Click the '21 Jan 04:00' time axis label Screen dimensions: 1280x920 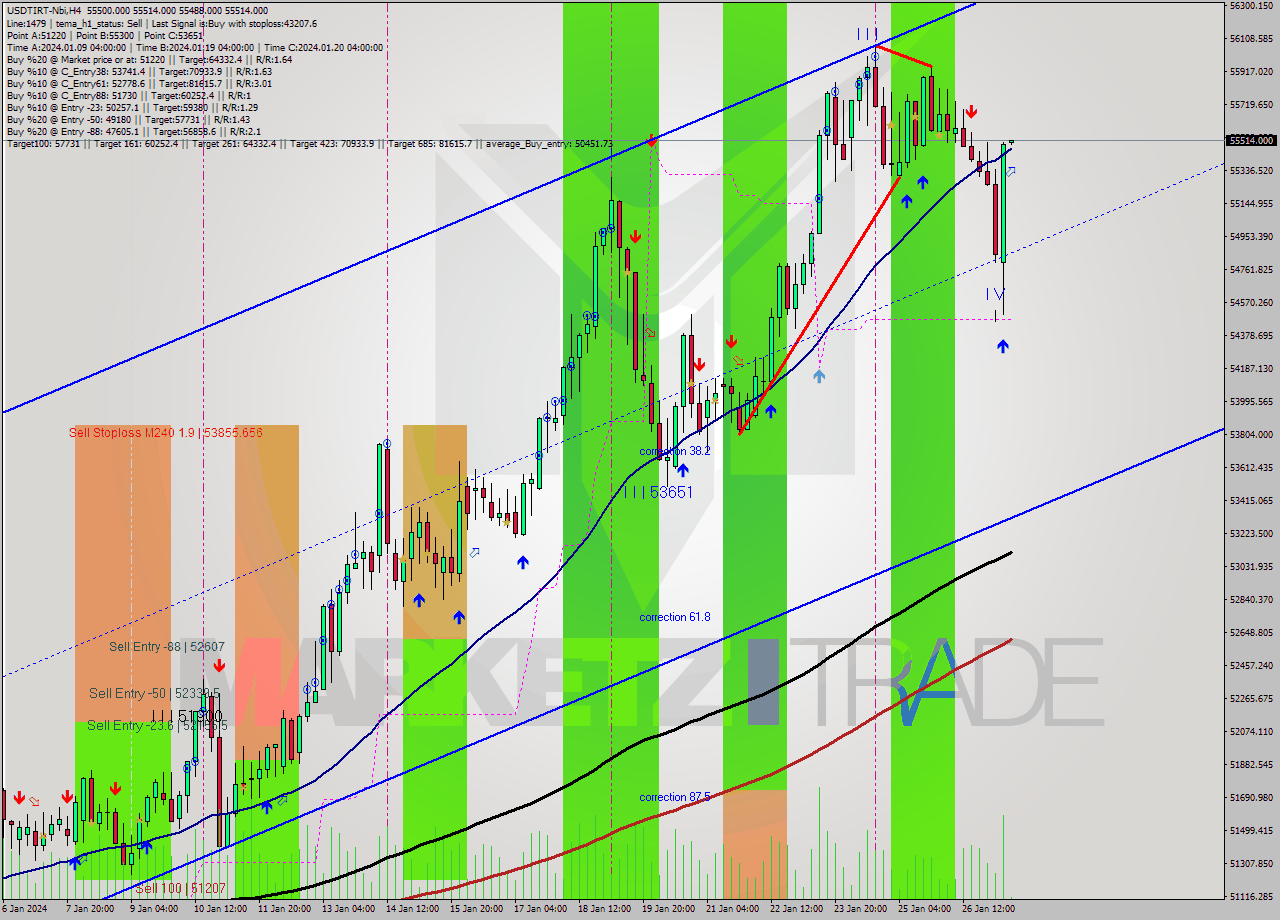click(x=731, y=910)
